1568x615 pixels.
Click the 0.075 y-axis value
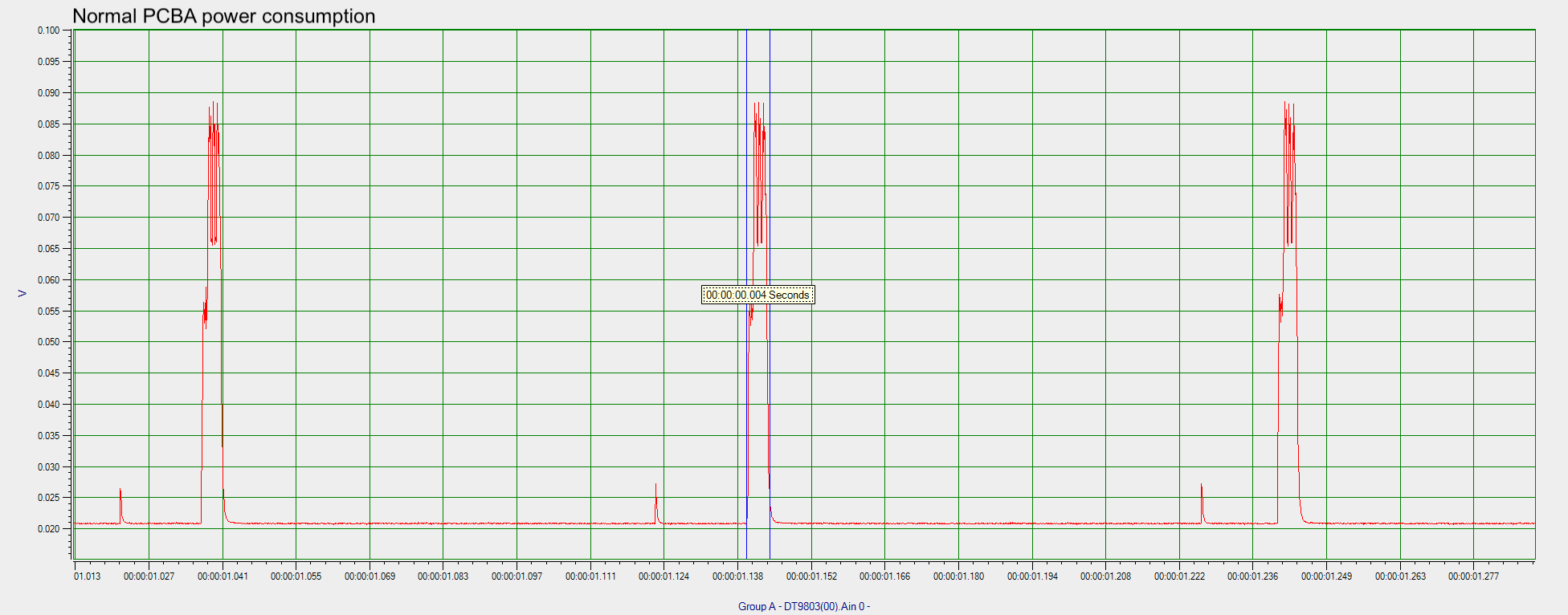click(48, 186)
